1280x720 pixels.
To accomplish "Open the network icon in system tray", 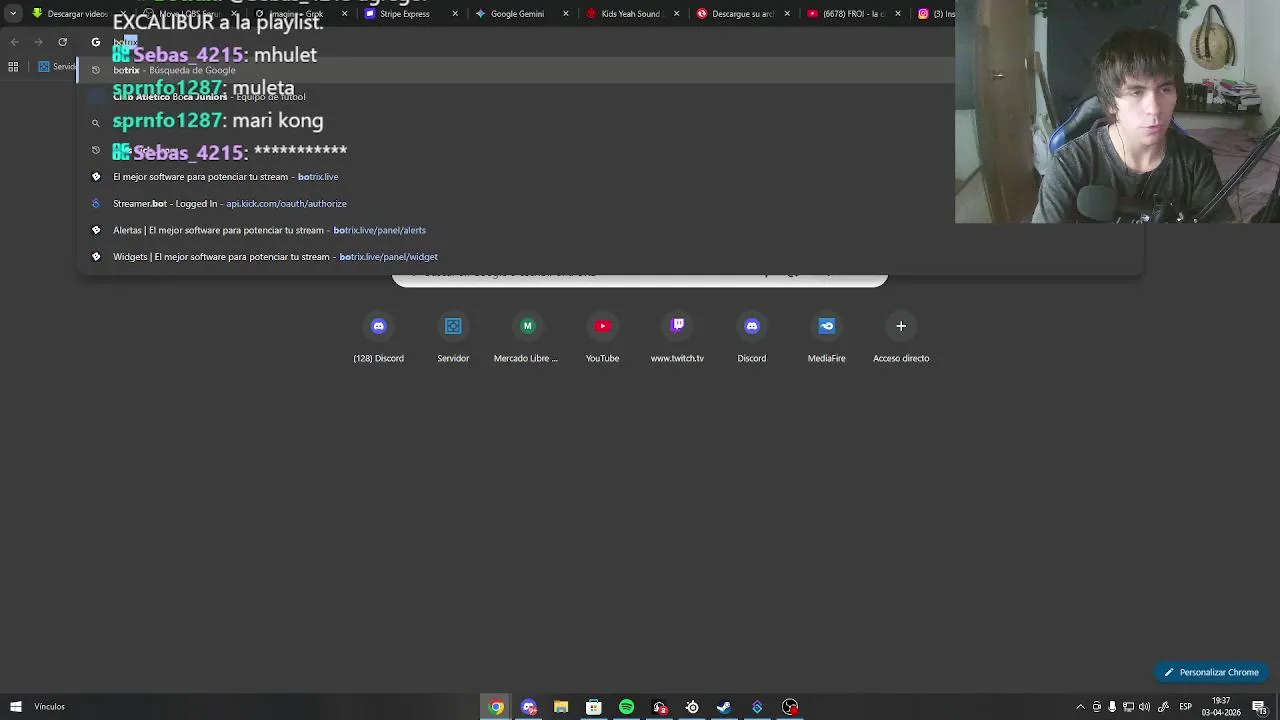I will tap(1129, 707).
